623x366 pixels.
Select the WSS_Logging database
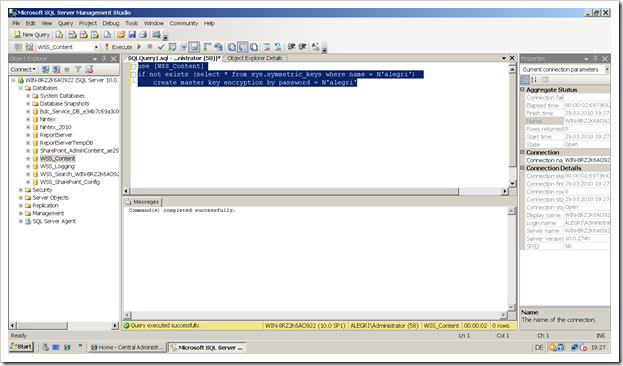pos(57,167)
